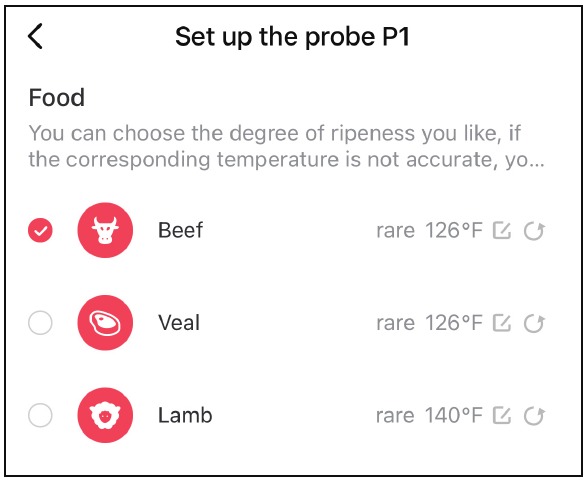Click the Veal steak icon
This screenshot has width=586, height=480.
[x=105, y=323]
